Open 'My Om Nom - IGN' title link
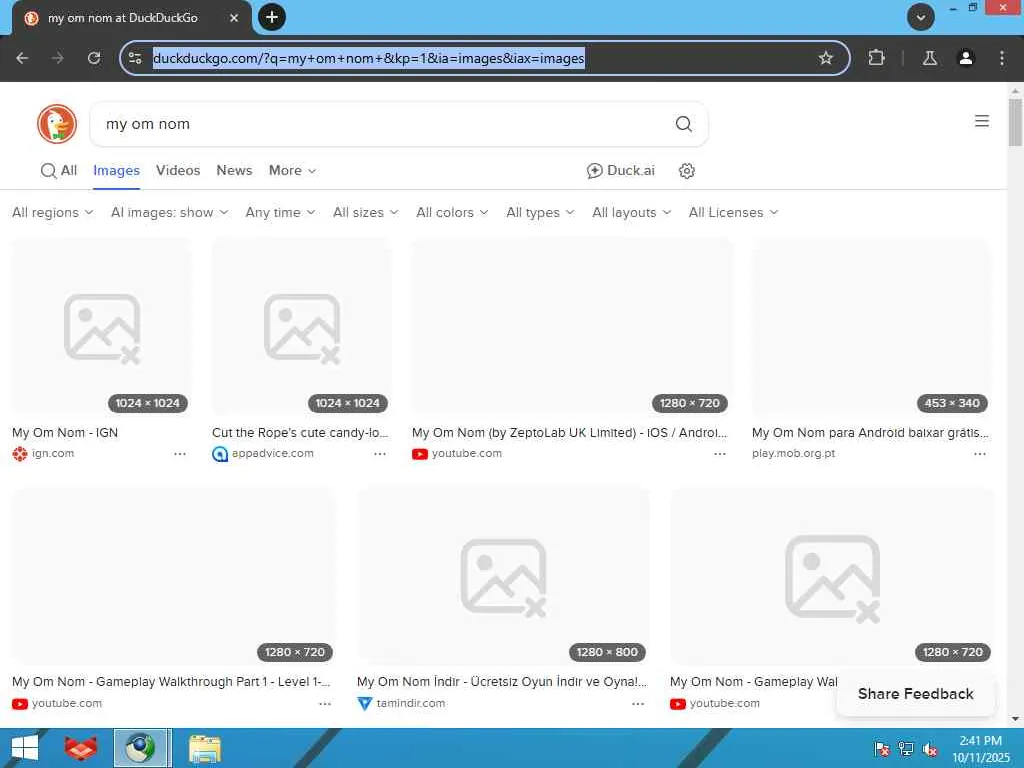This screenshot has height=768, width=1024. 65,432
